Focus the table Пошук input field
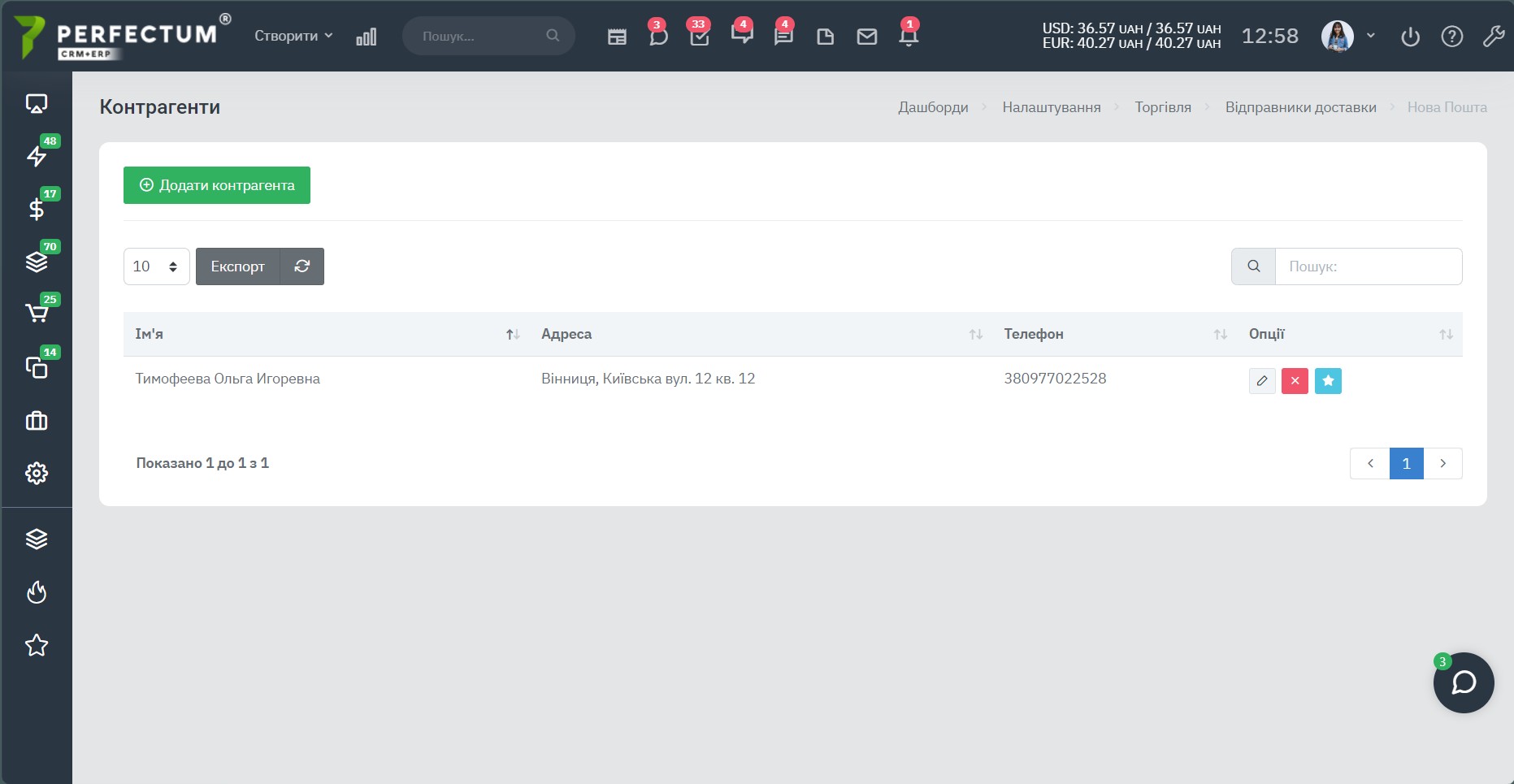 pyautogui.click(x=1369, y=266)
